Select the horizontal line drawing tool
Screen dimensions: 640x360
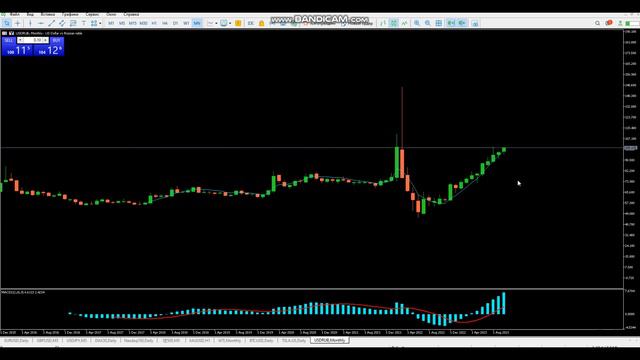[x=41, y=23]
